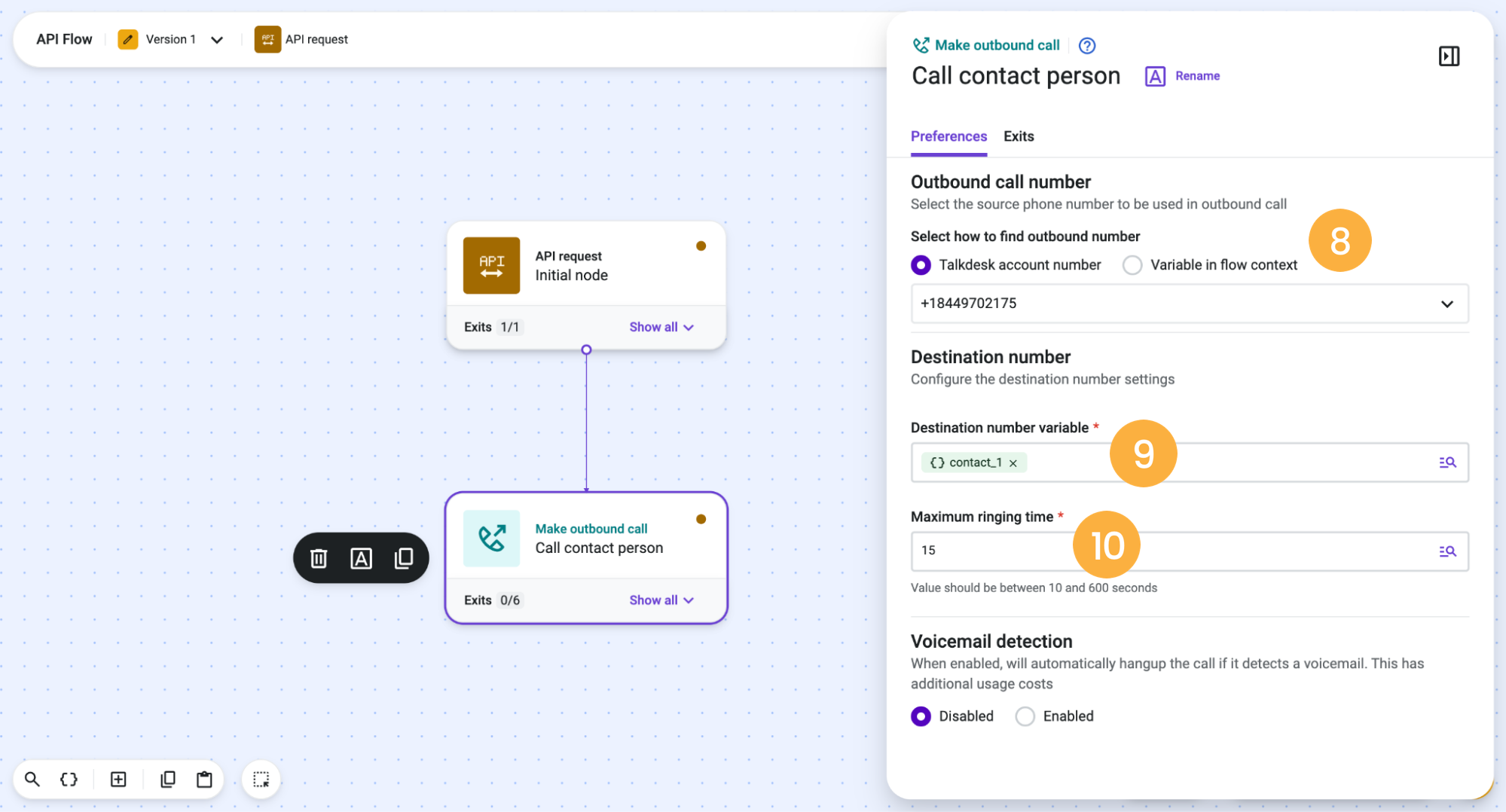Viewport: 1506px width, 812px height.
Task: Select Enabled voicemail detection
Action: click(x=1025, y=716)
